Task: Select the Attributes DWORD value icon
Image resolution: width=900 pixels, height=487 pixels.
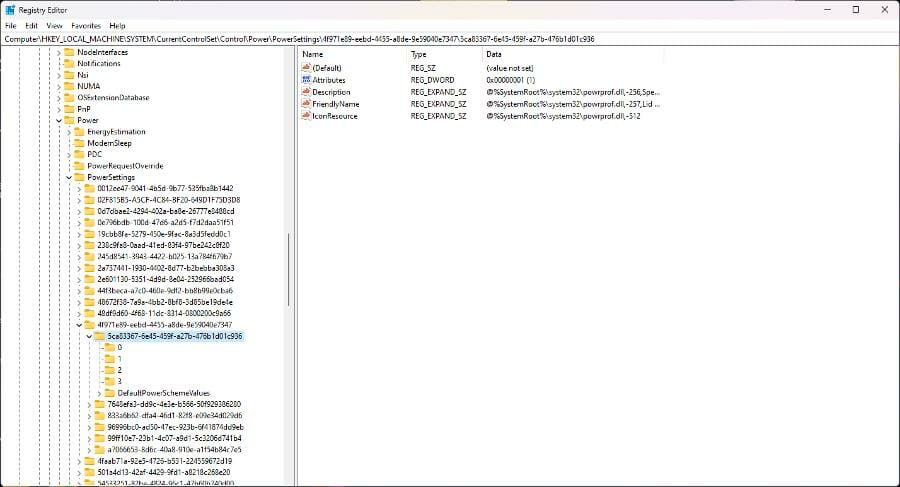Action: [306, 80]
